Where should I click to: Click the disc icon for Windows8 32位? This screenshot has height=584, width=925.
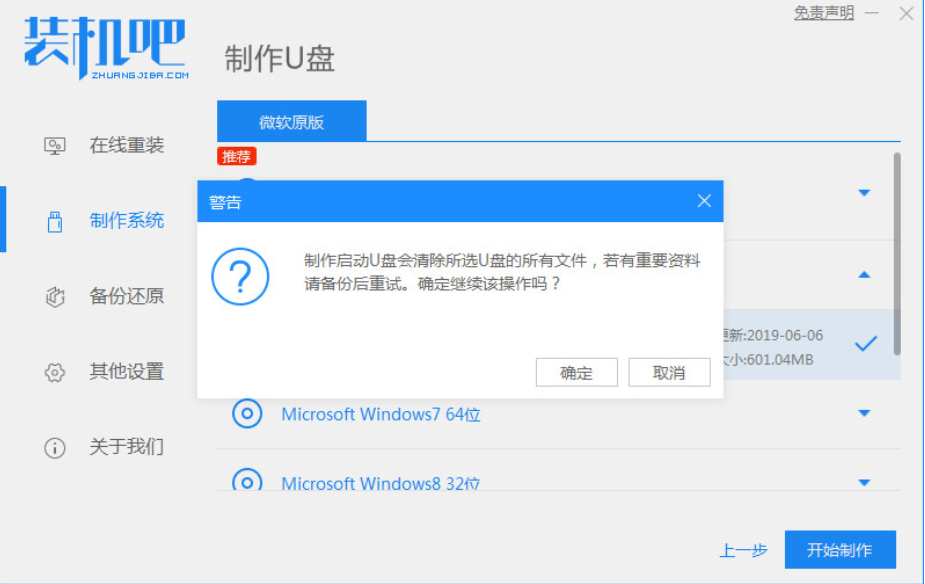pyautogui.click(x=247, y=482)
